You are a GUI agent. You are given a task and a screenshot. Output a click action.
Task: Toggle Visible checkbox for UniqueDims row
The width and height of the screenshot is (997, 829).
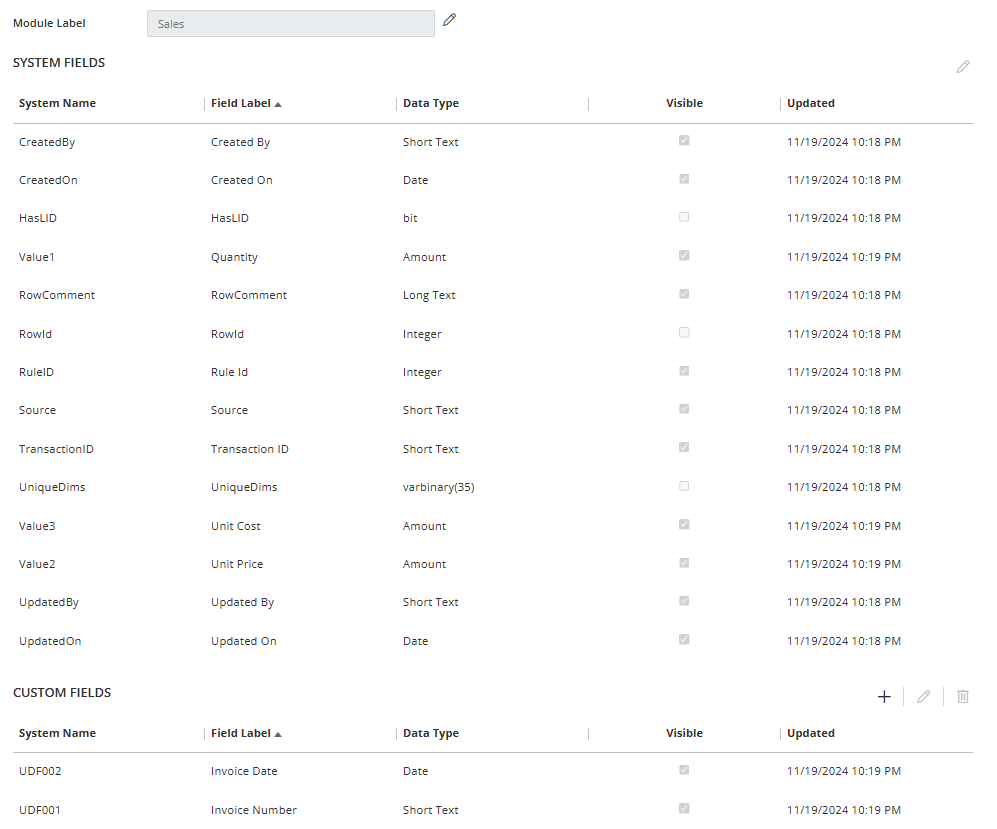pyautogui.click(x=684, y=486)
